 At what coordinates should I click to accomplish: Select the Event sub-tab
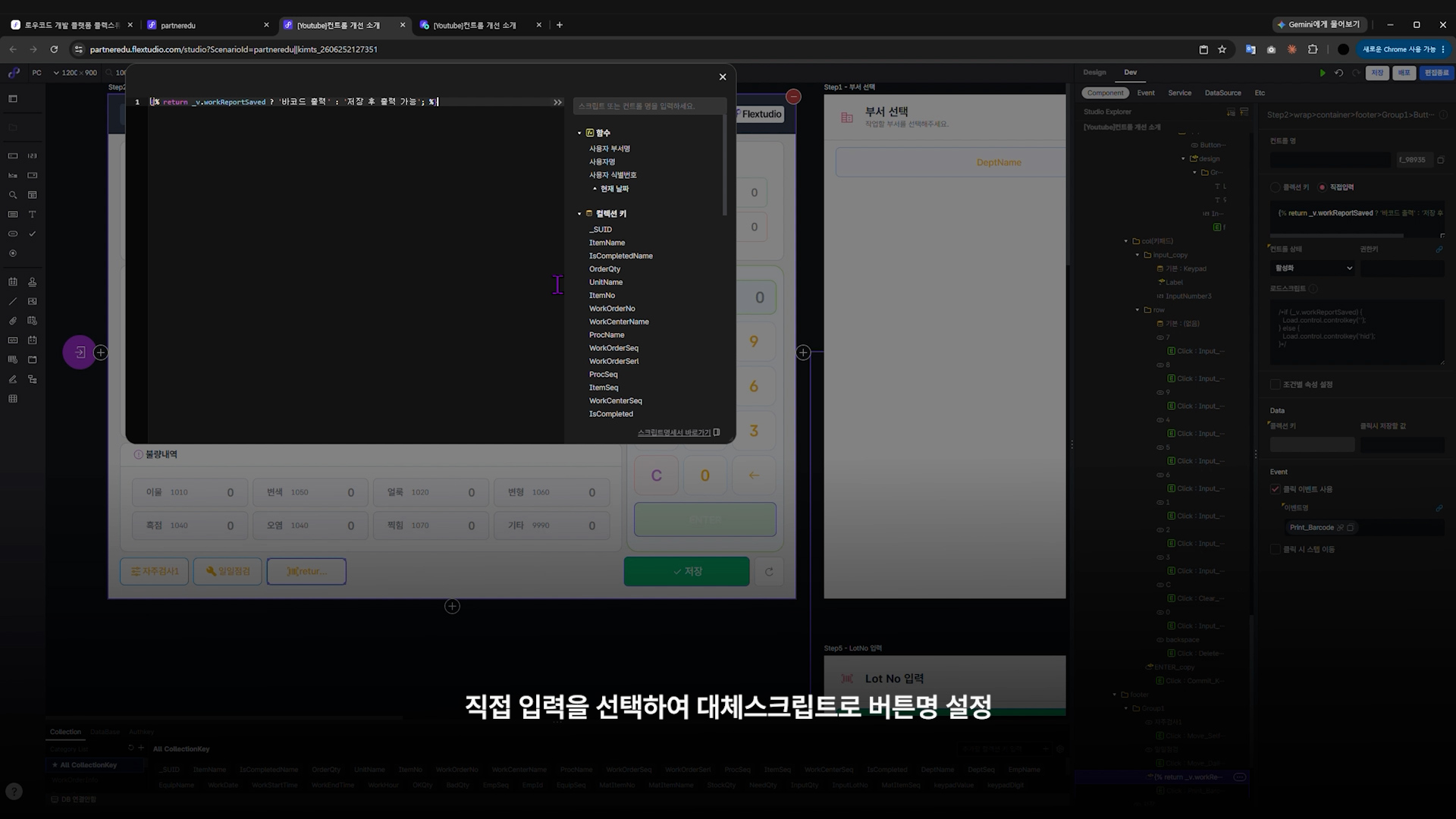coord(1146,93)
